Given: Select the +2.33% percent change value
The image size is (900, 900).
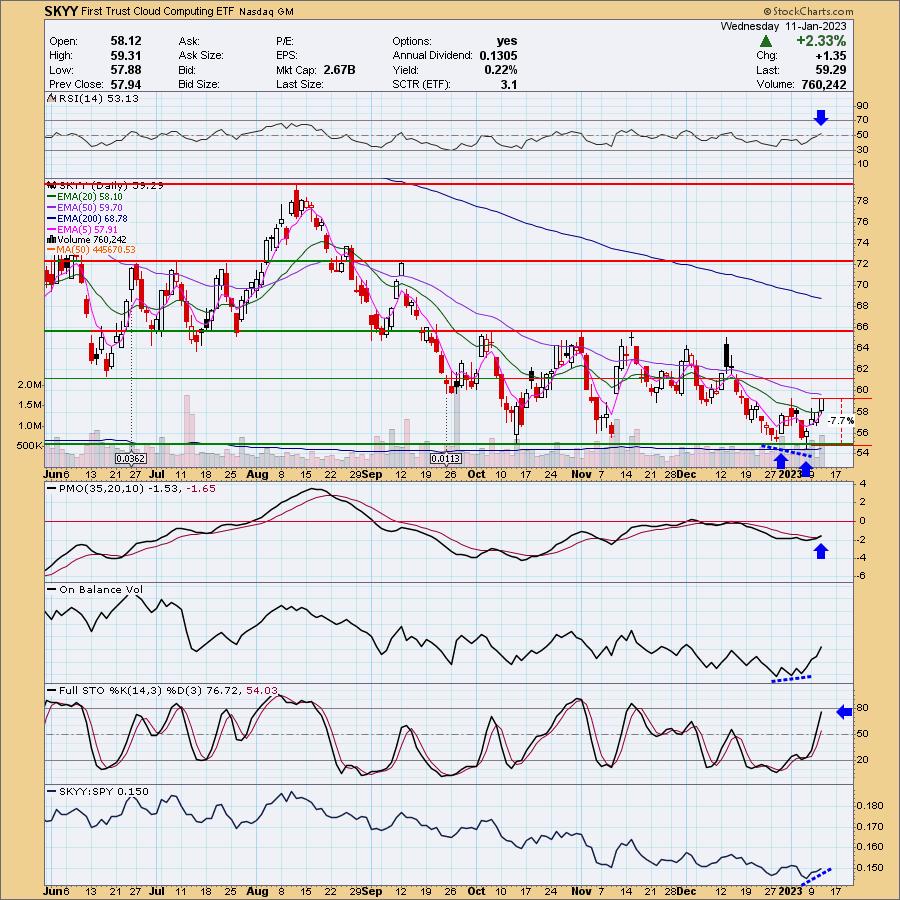Looking at the screenshot, I should pos(821,41).
